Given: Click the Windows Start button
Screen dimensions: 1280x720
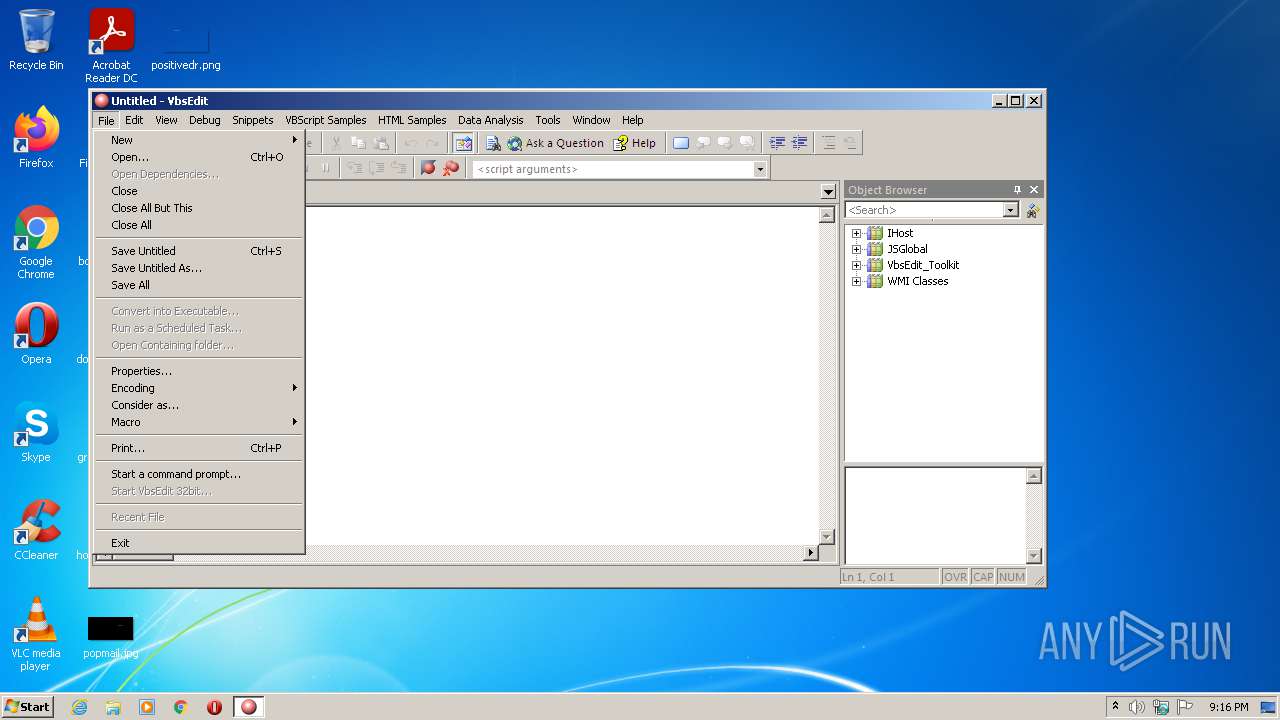Looking at the screenshot, I should (27, 706).
